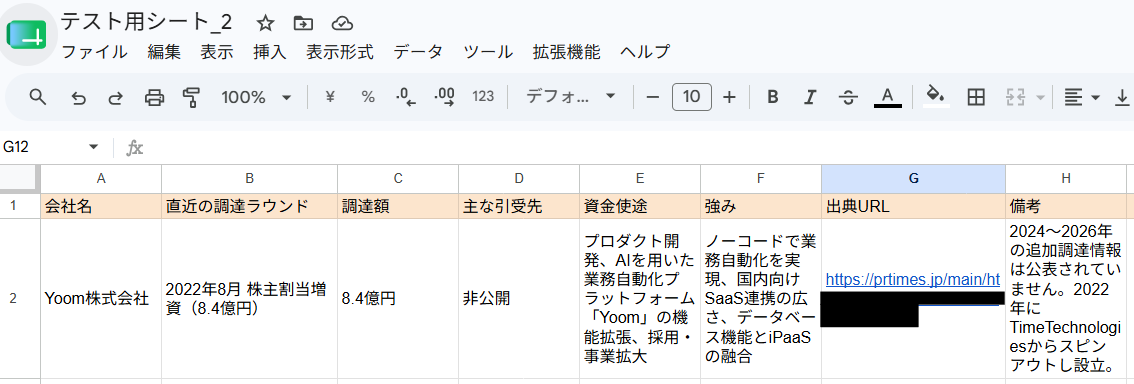Open more number formats 123
Viewport: 1134px width, 384px height.
[482, 97]
